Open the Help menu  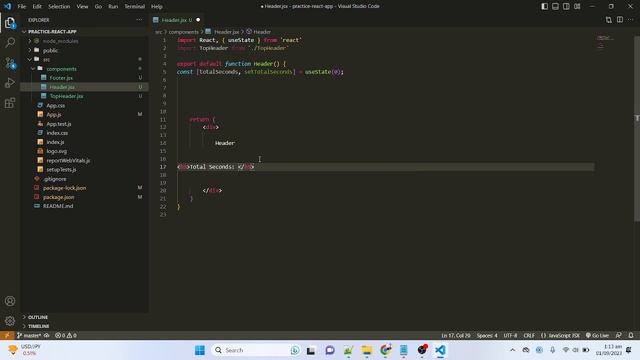point(157,7)
